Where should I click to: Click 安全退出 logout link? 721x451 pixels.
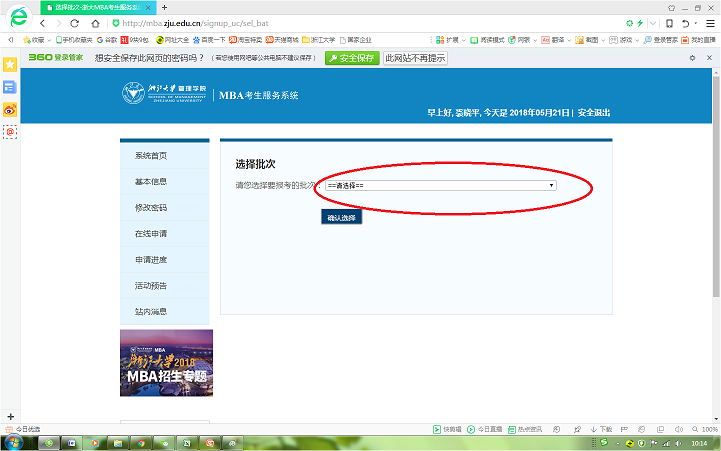click(594, 113)
